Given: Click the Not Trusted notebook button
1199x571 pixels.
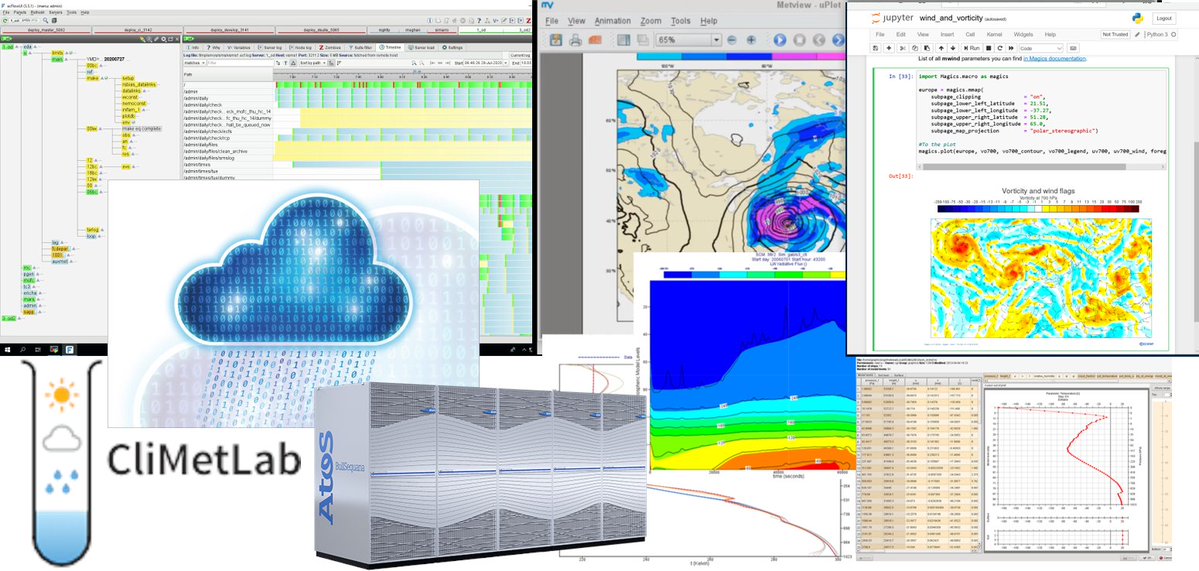Looking at the screenshot, I should click(x=1116, y=34).
